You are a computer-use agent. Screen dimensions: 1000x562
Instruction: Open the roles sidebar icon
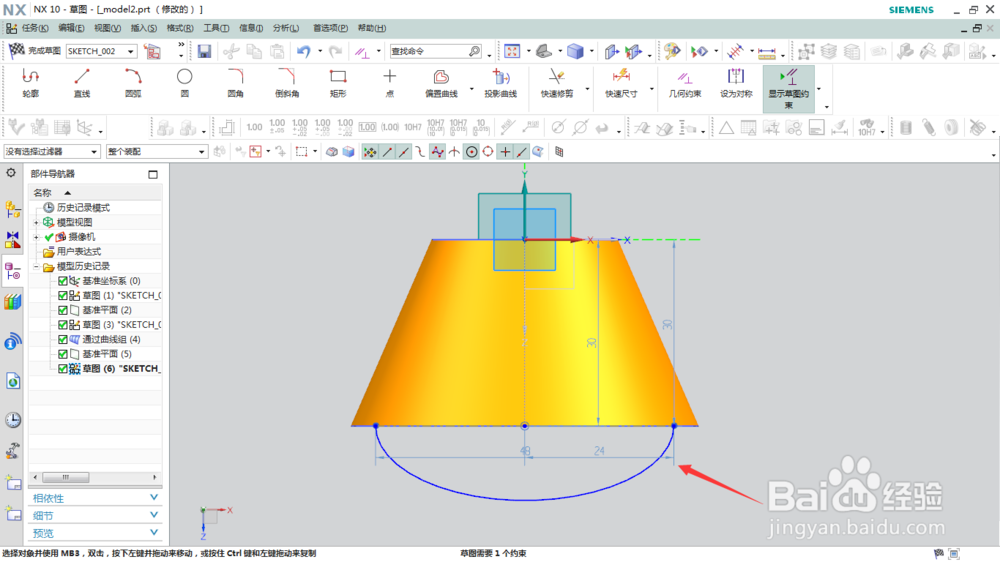tap(12, 451)
